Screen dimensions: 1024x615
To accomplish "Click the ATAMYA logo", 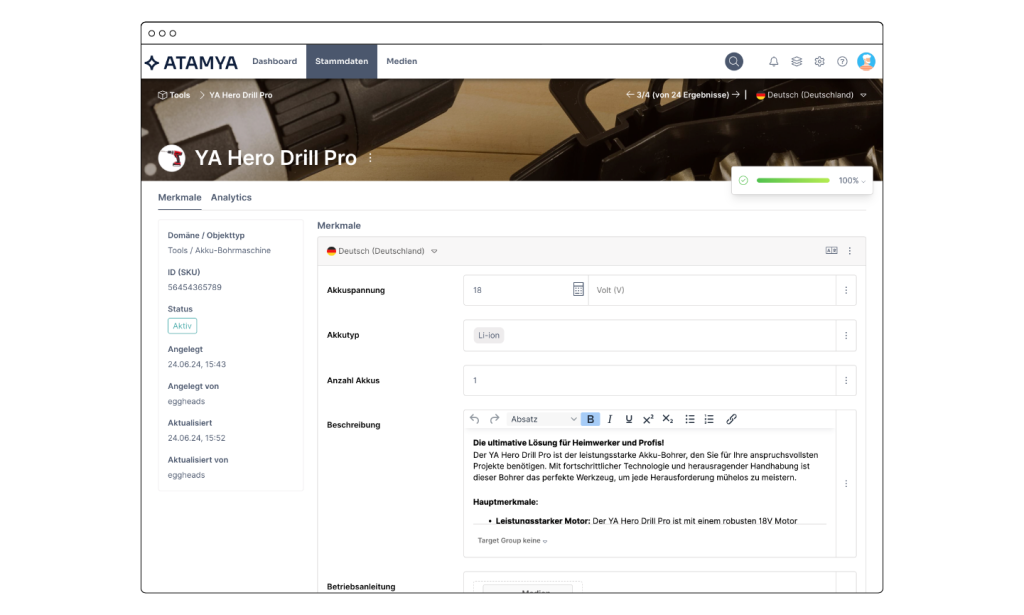I will [191, 62].
